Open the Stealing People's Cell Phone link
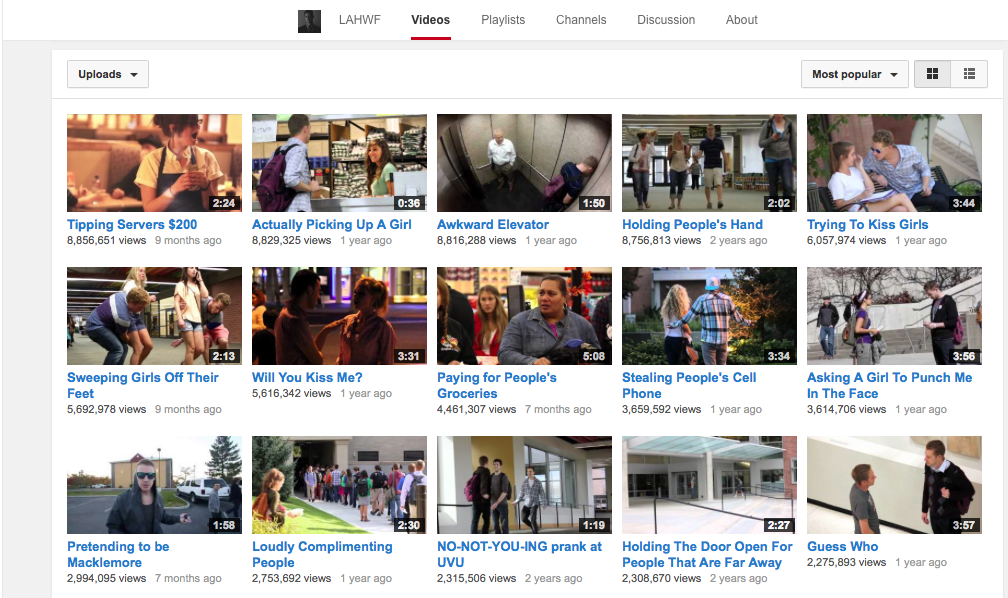The height and width of the screenshot is (598, 1008). (689, 385)
